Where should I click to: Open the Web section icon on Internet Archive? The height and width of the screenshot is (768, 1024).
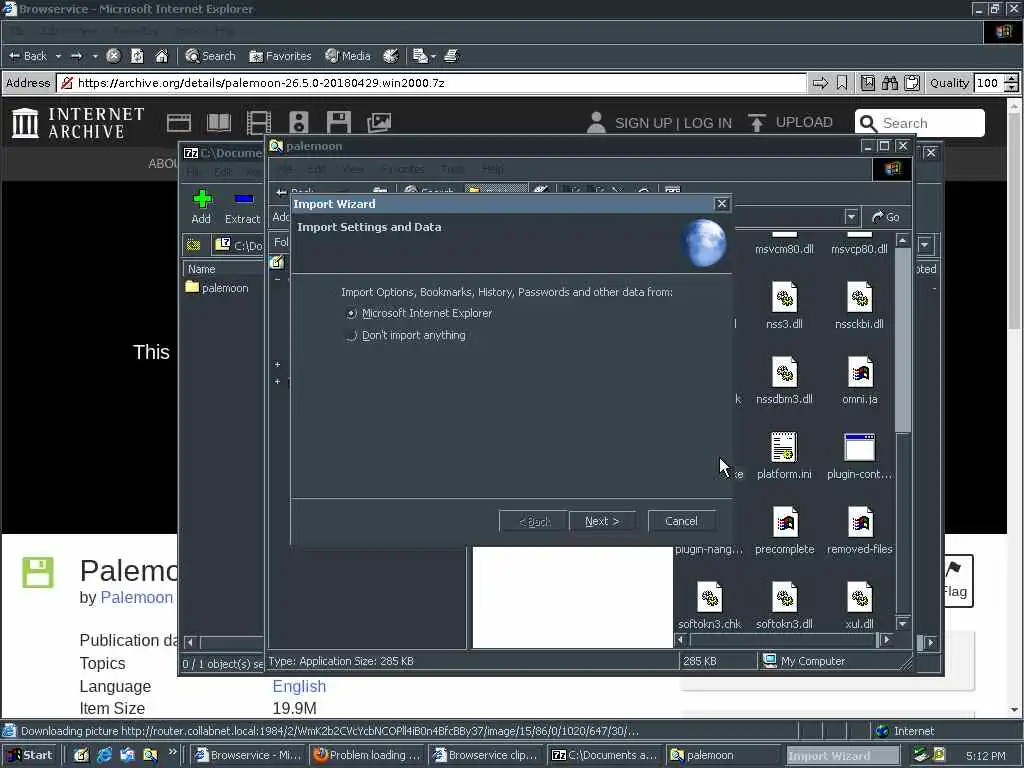click(x=178, y=123)
